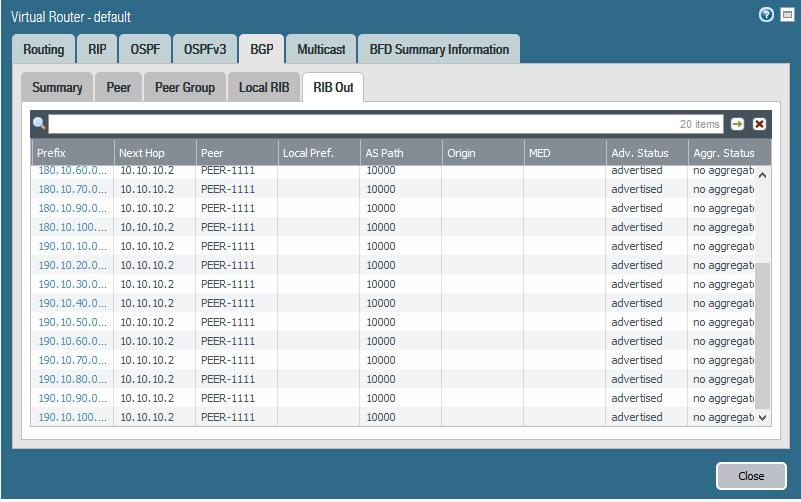Click the help question mark icon

pos(766,15)
